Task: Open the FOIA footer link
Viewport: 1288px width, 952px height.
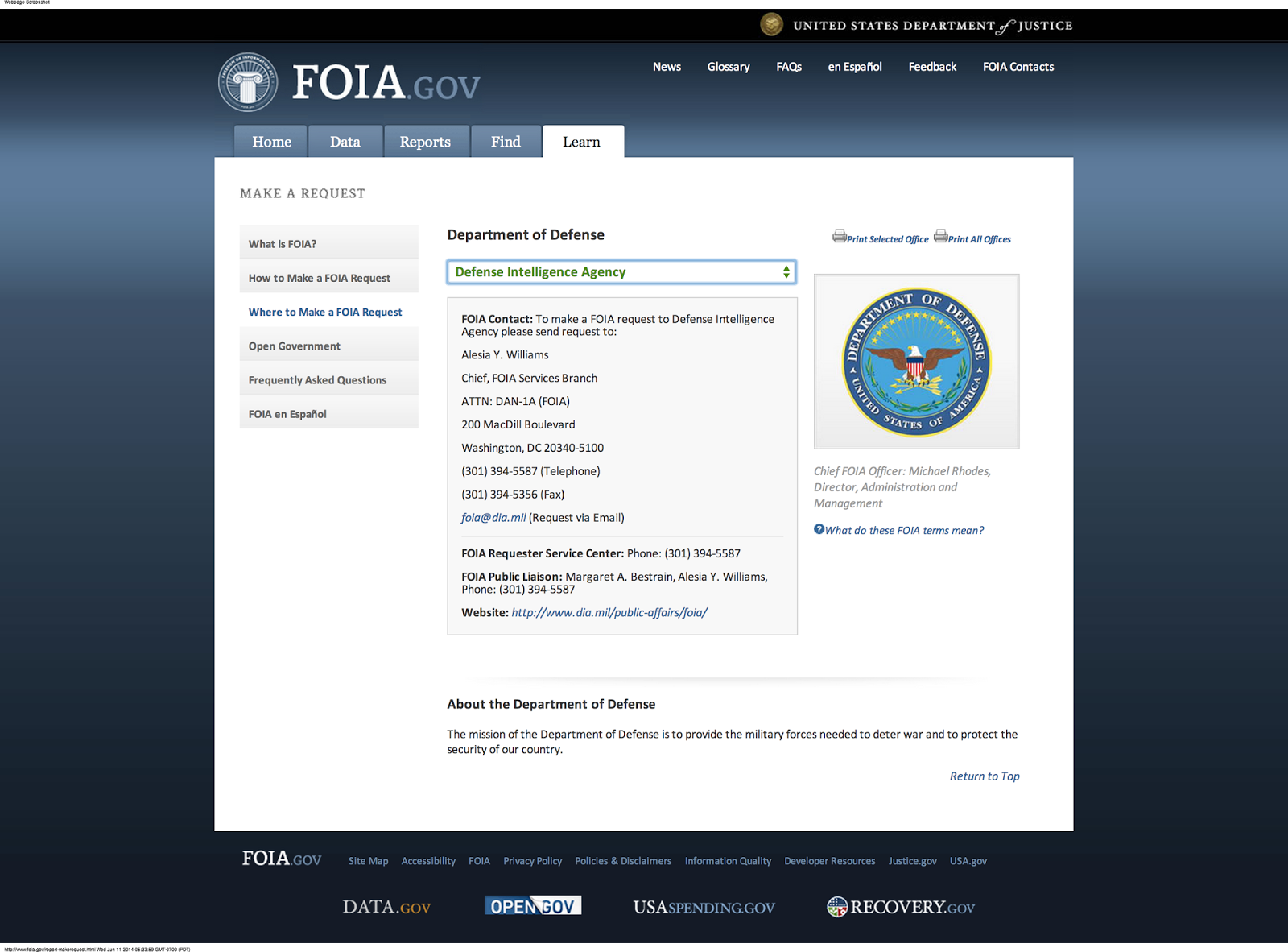Action: click(479, 861)
